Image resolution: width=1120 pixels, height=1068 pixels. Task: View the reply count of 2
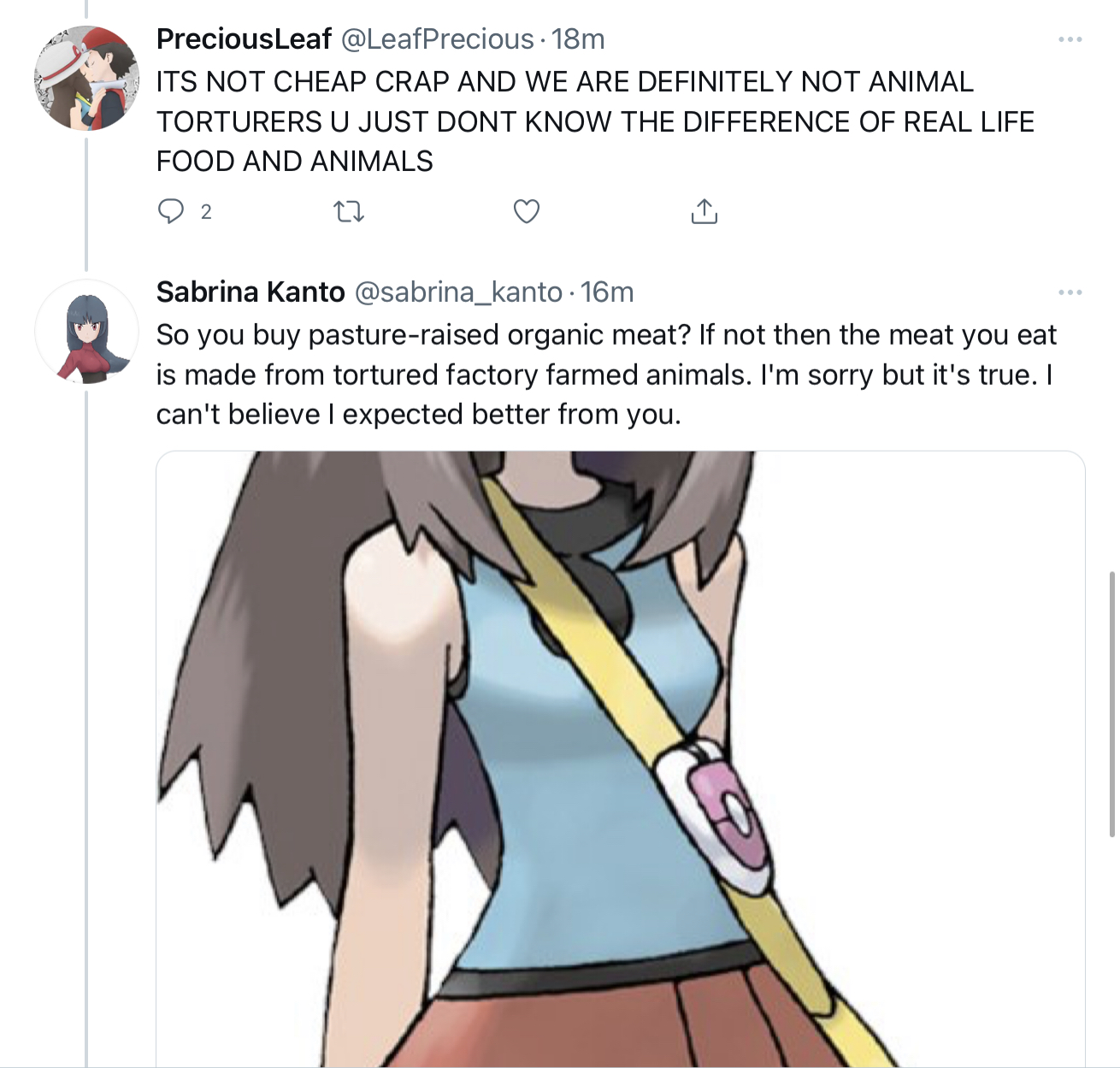pos(206,212)
